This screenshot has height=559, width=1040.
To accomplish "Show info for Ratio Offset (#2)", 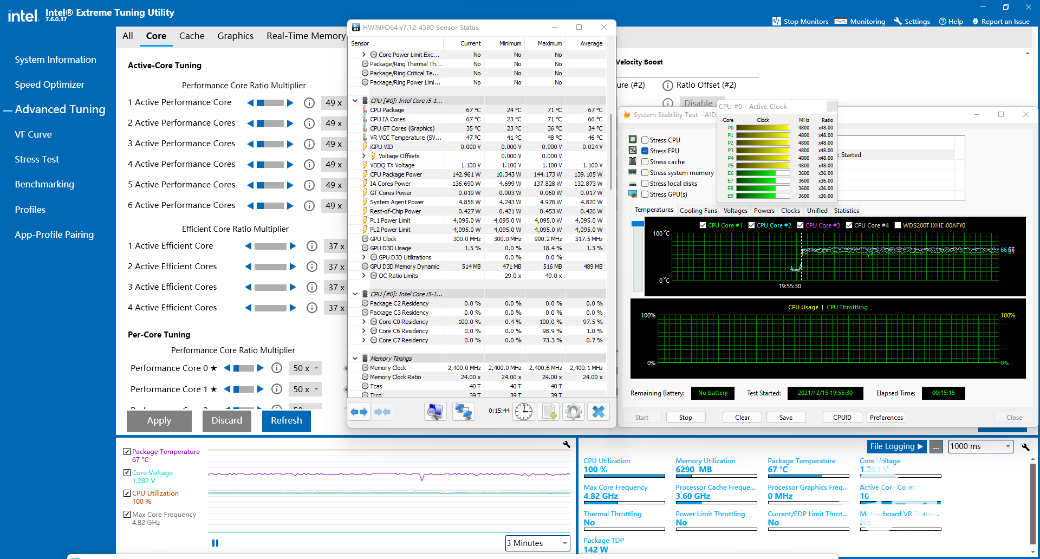I will point(668,86).
